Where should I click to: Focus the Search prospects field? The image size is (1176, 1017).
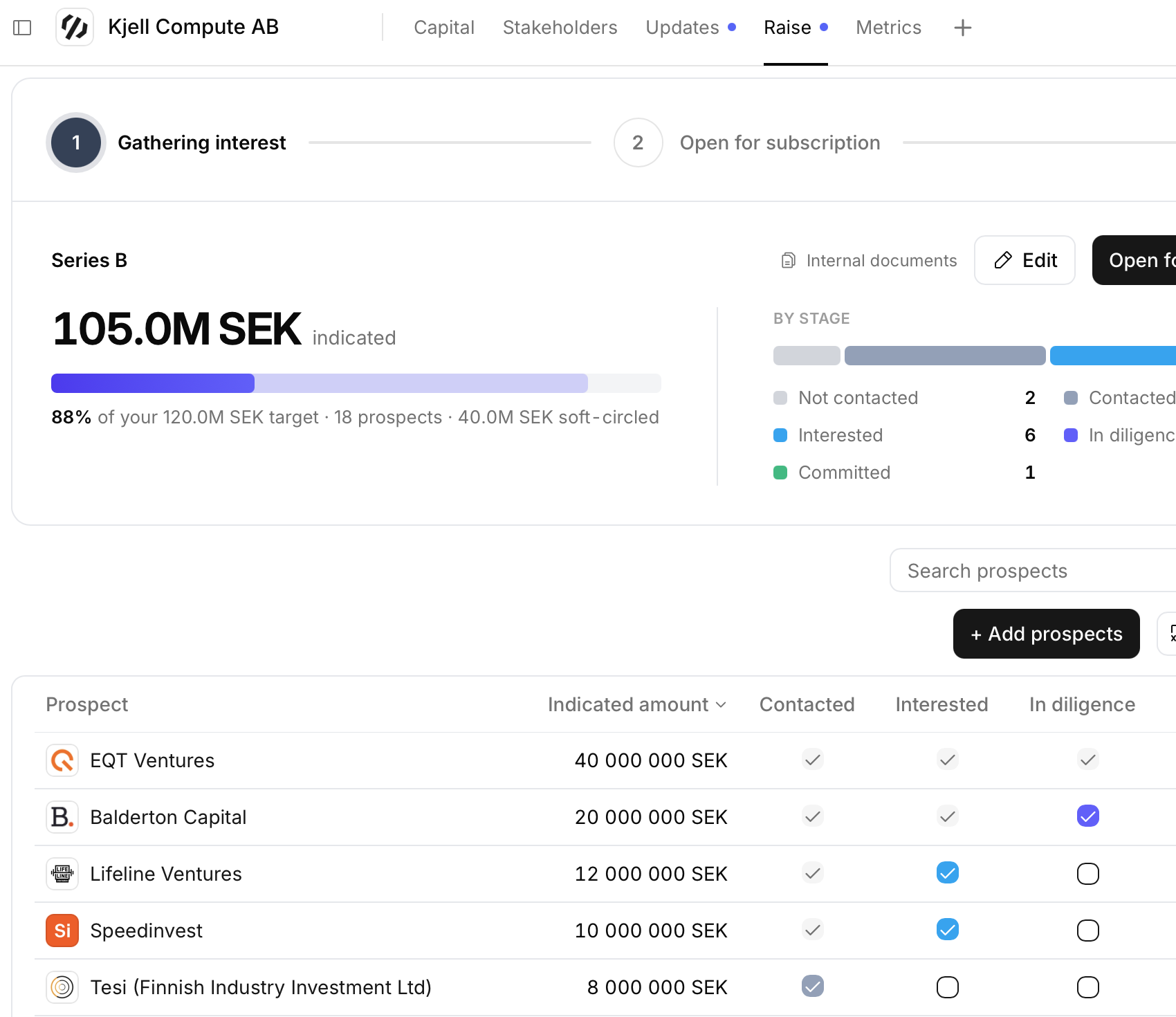(x=1033, y=571)
